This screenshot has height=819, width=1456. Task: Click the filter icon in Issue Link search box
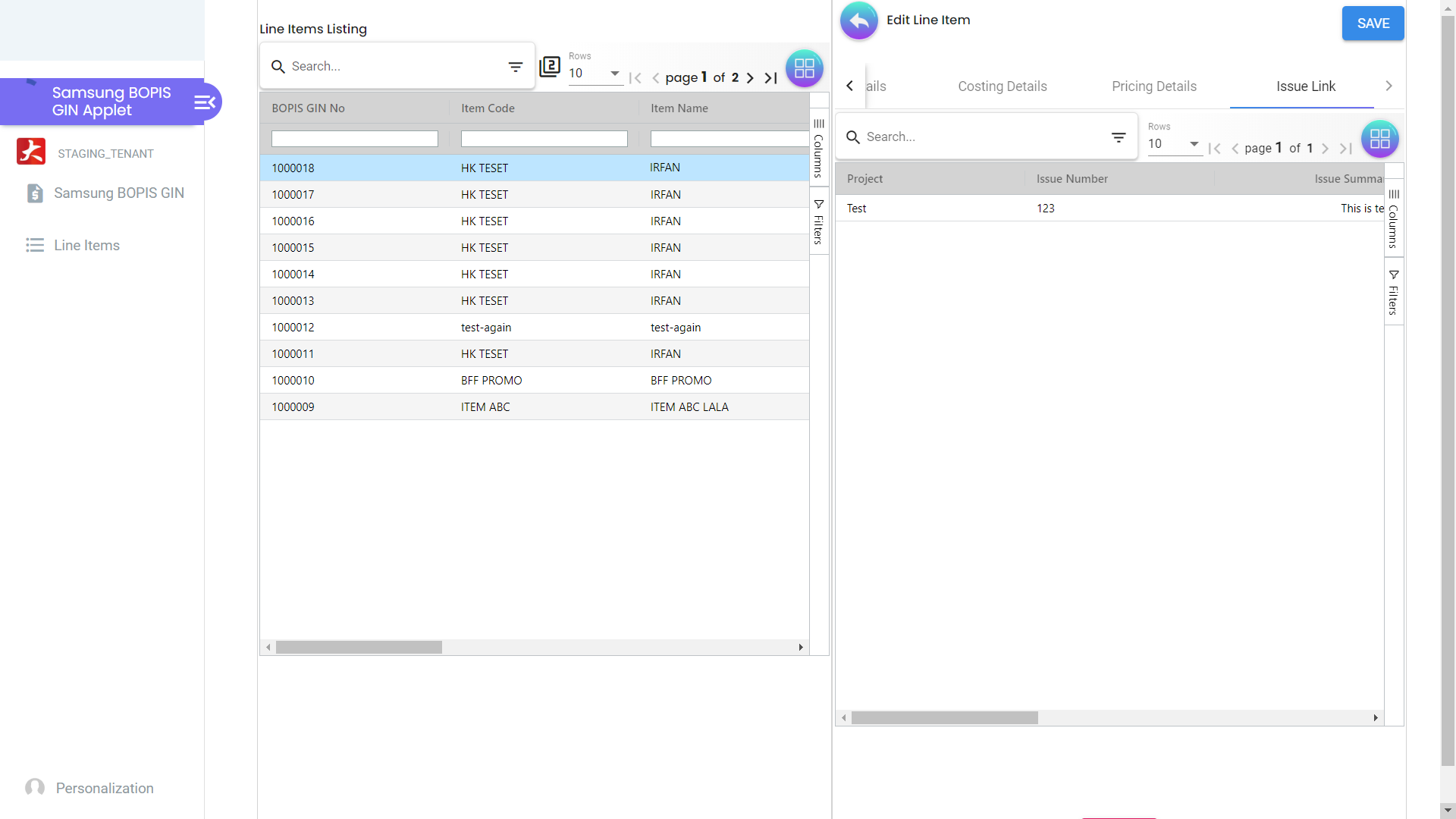pyautogui.click(x=1119, y=137)
